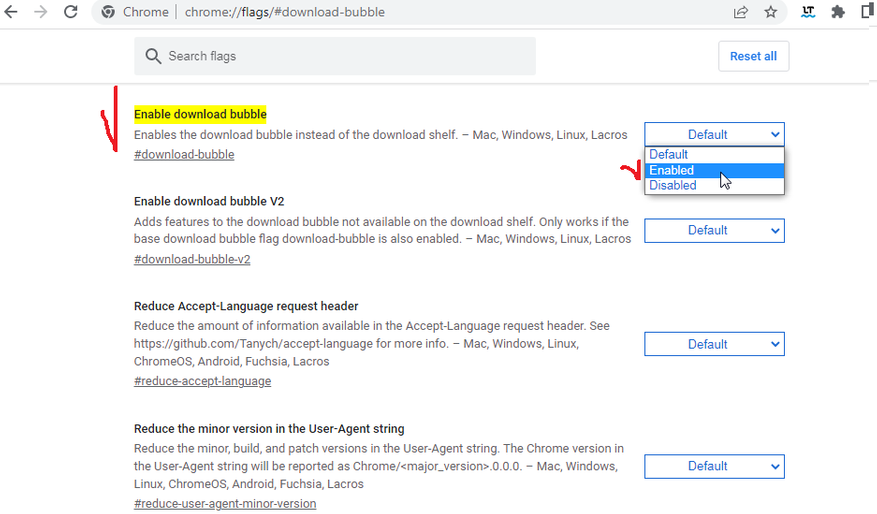Open the Enable download bubble dropdown
Screen dimensions: 877x514
(x=714, y=134)
